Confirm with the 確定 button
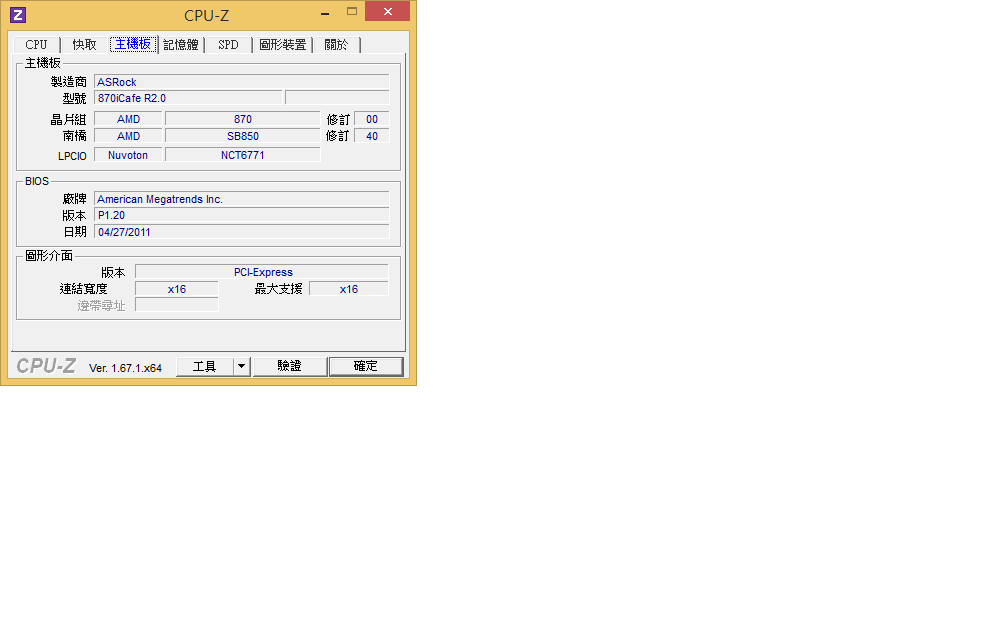This screenshot has width=1008, height=630. [366, 366]
